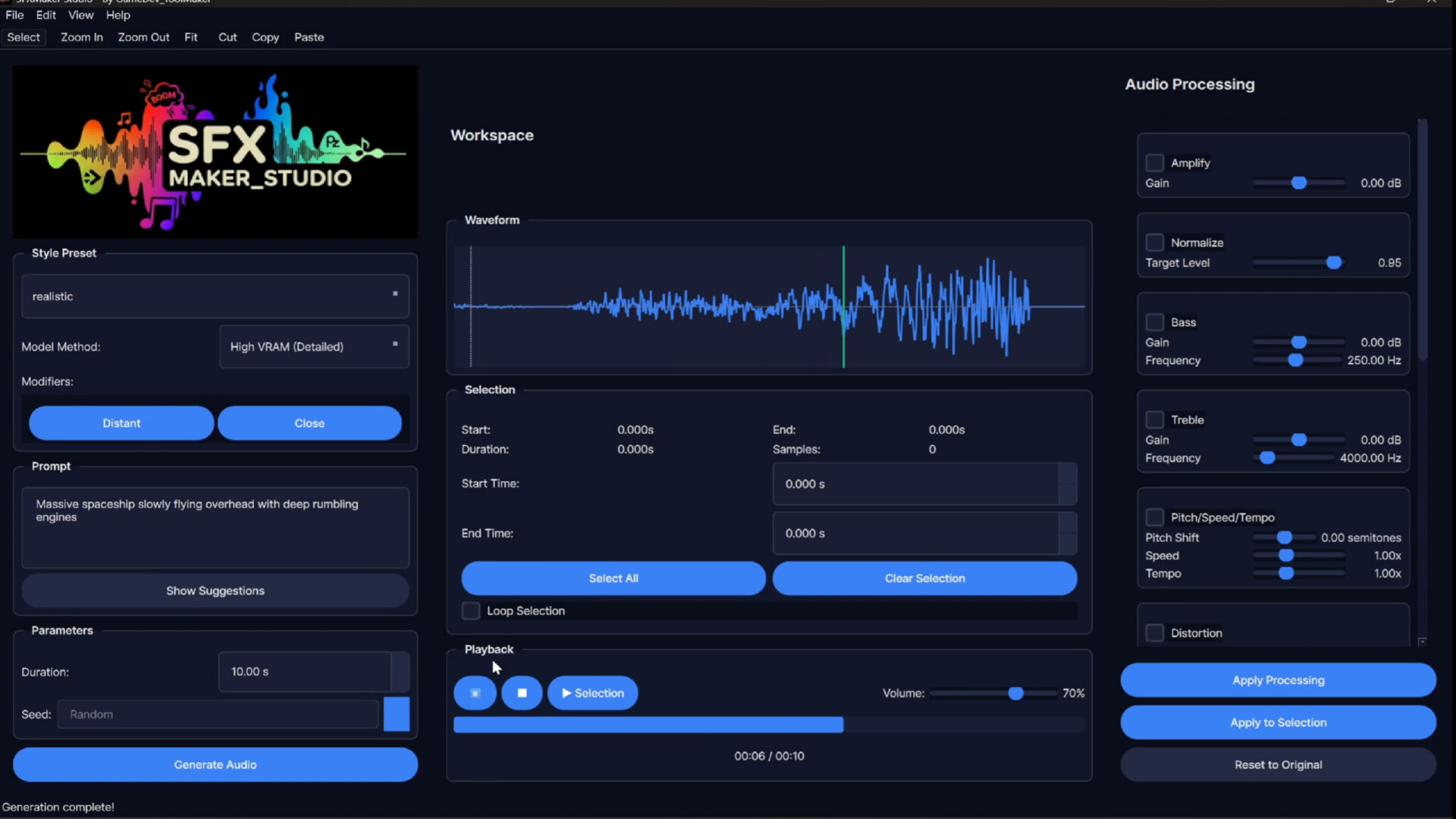1456x819 pixels.
Task: Open the File menu
Action: click(14, 14)
